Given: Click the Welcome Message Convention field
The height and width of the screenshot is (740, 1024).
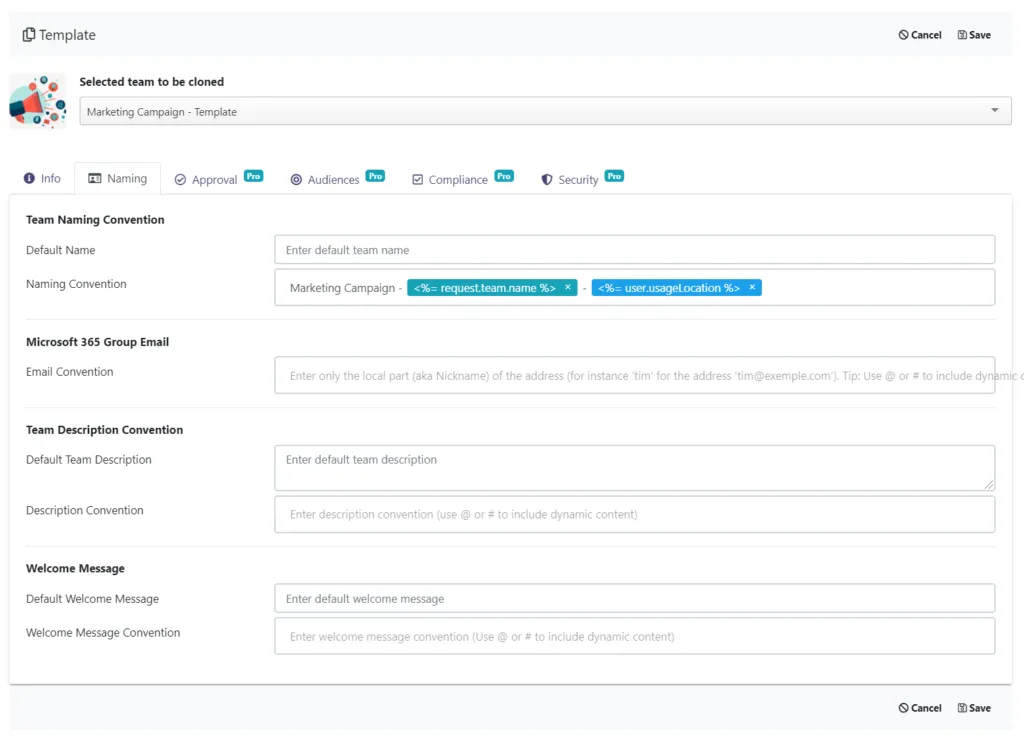Looking at the screenshot, I should [635, 636].
